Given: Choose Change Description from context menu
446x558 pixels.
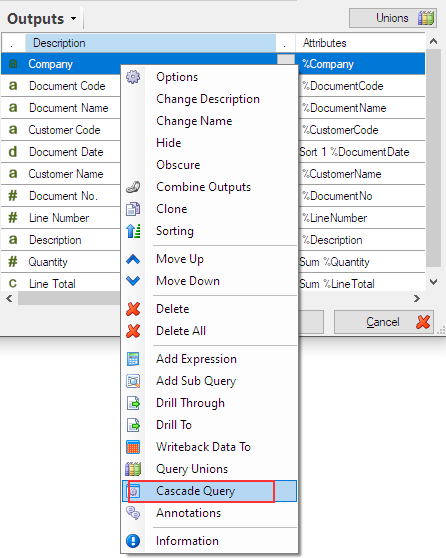Looking at the screenshot, I should click(x=208, y=99).
